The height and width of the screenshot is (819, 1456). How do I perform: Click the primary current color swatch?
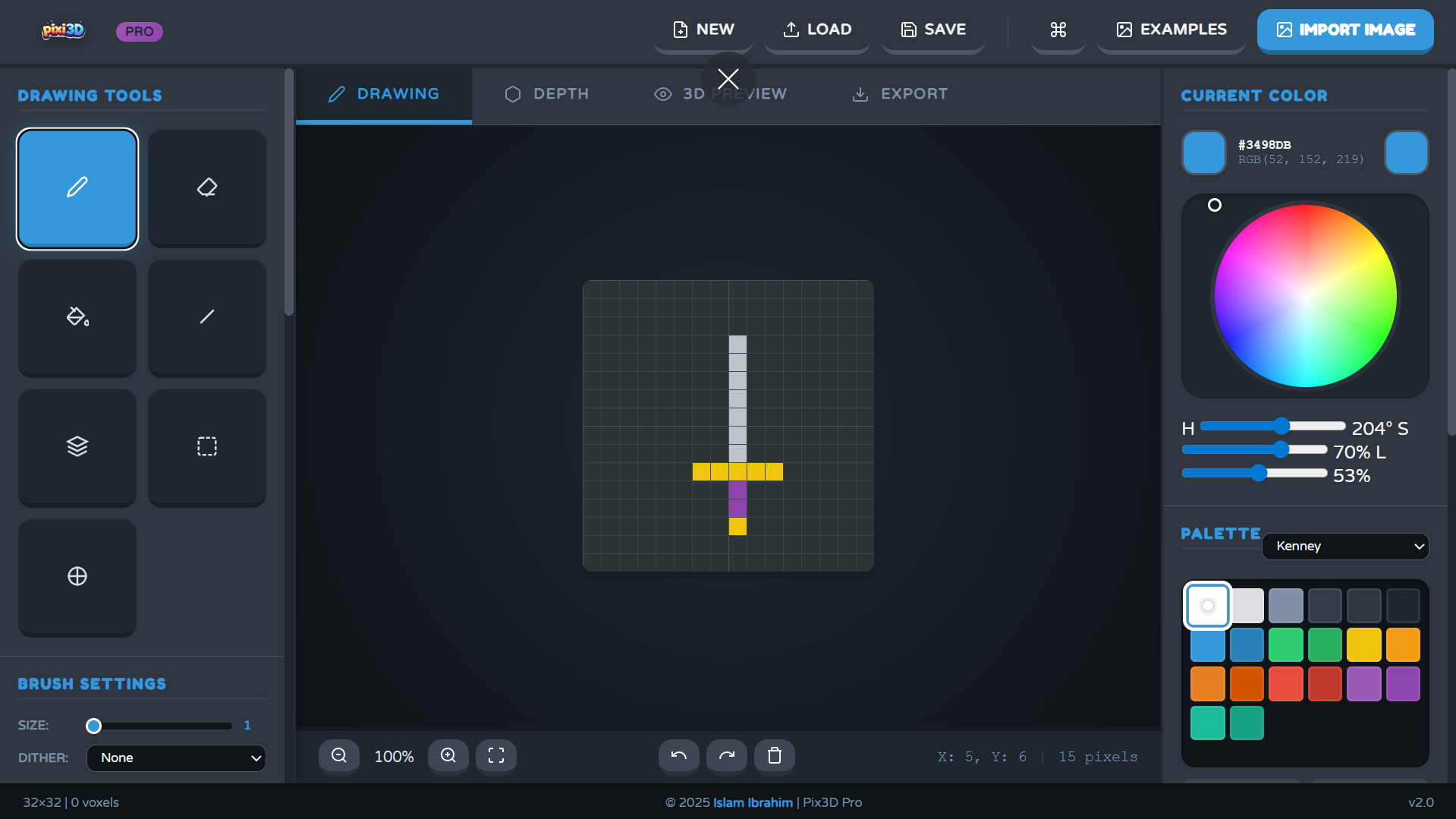pyautogui.click(x=1204, y=153)
